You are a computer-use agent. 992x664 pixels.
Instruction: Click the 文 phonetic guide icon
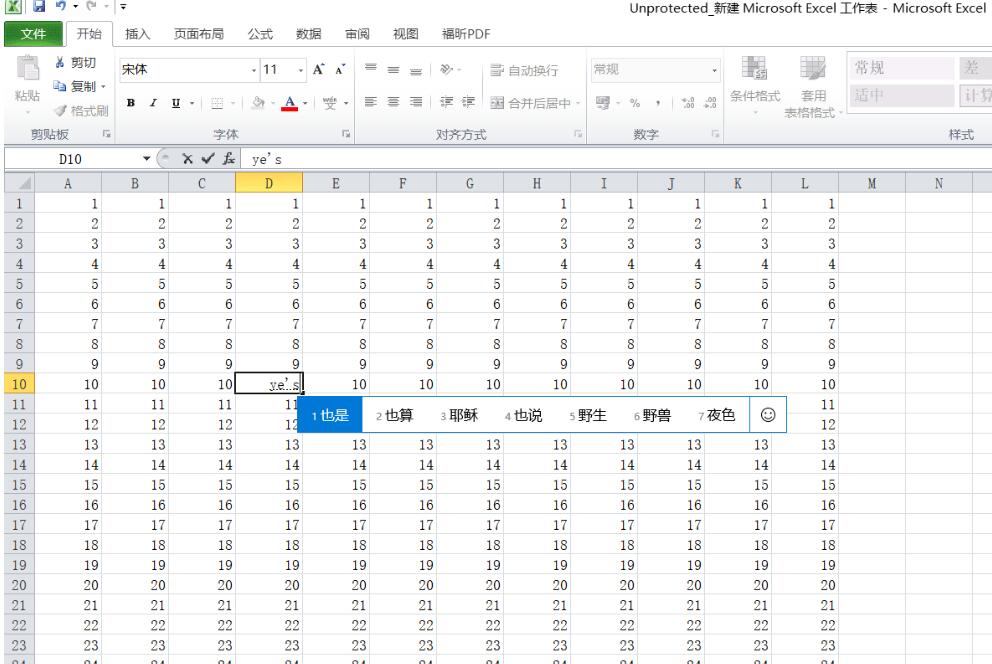pos(330,102)
